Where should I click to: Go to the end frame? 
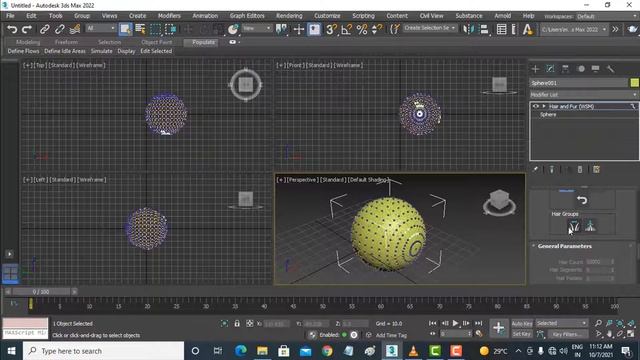(478, 323)
